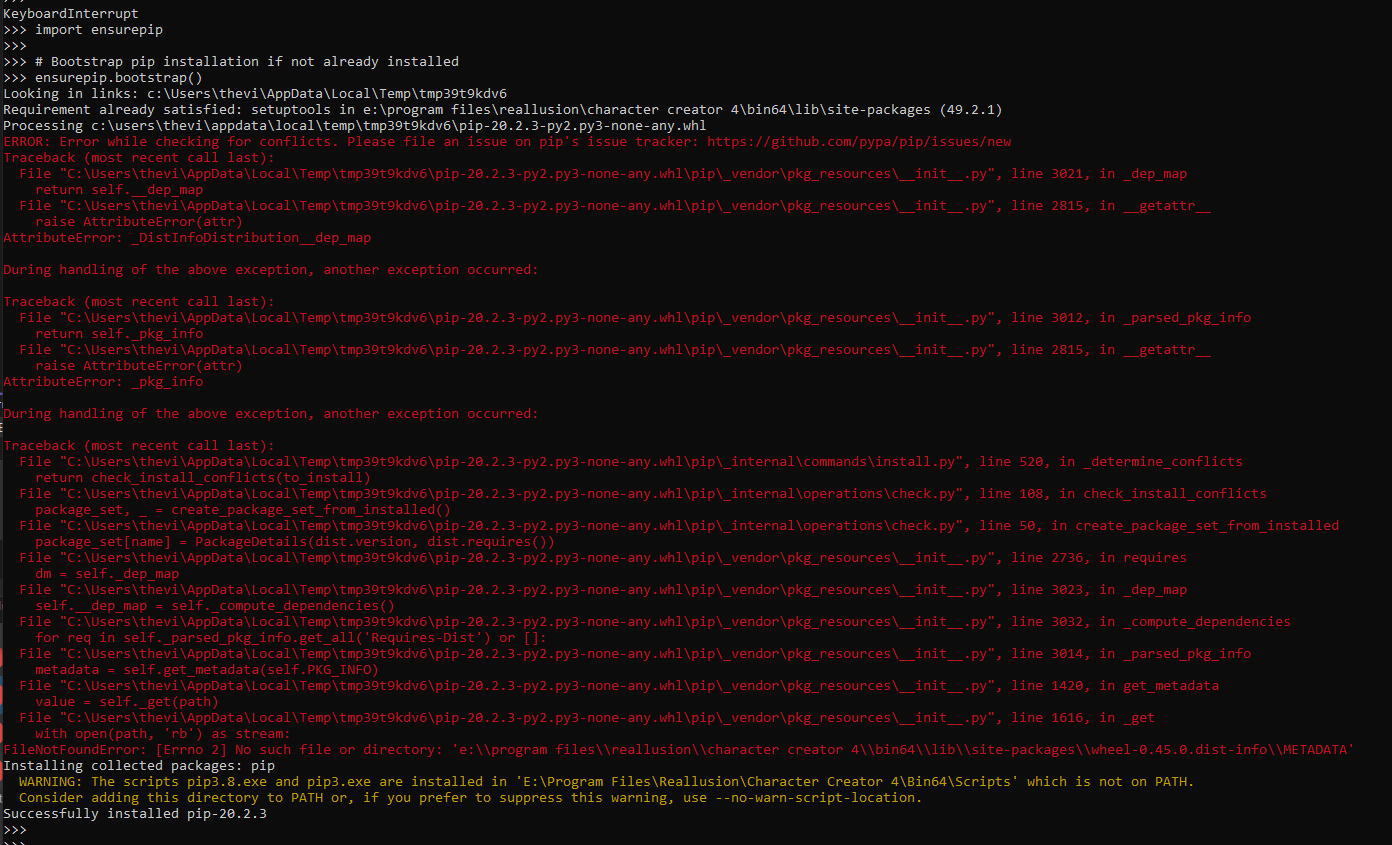Image resolution: width=1392 pixels, height=845 pixels.
Task: Click the prompt below 'Successfully installed pip-20.2.3'
Action: [14, 830]
